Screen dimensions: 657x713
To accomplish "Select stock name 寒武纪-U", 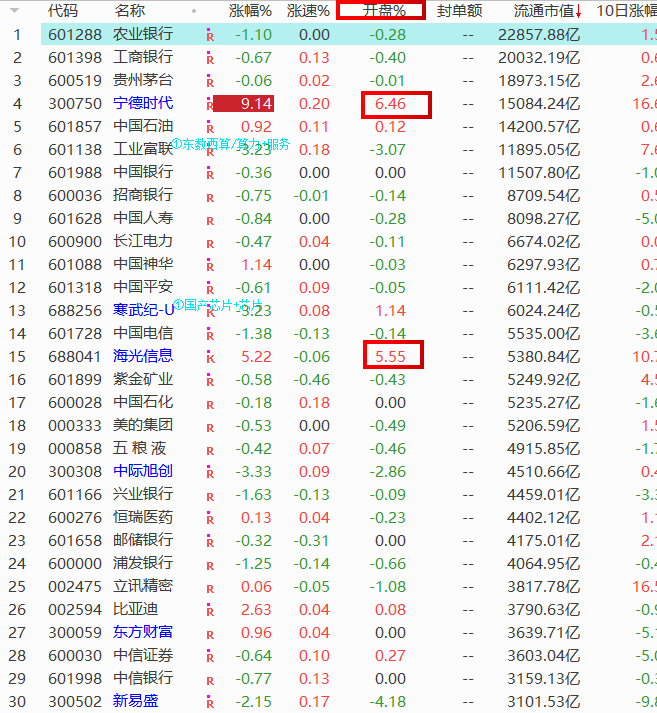I will pos(144,310).
